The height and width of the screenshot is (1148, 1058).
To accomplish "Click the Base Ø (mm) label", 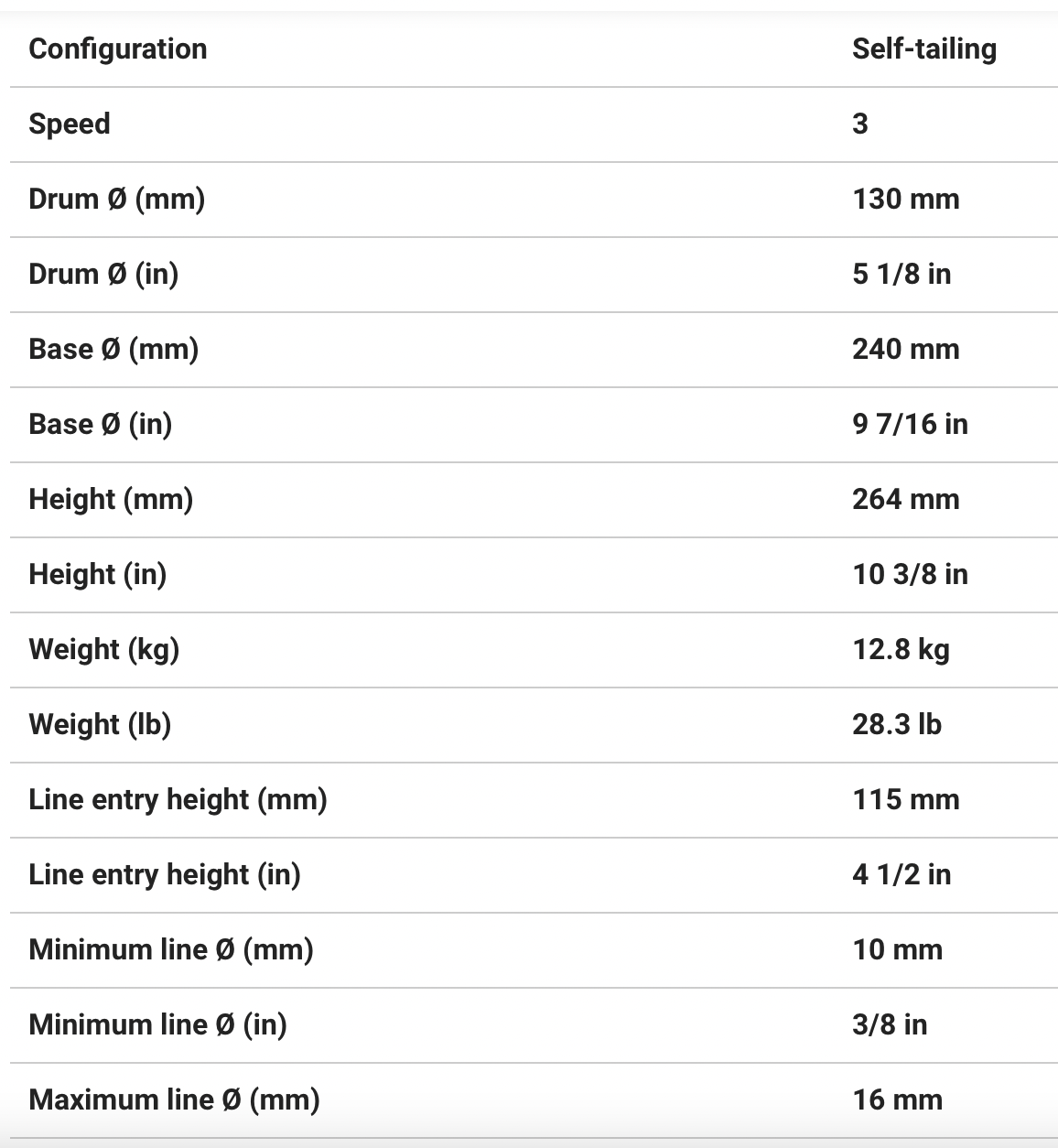I will coord(113,349).
